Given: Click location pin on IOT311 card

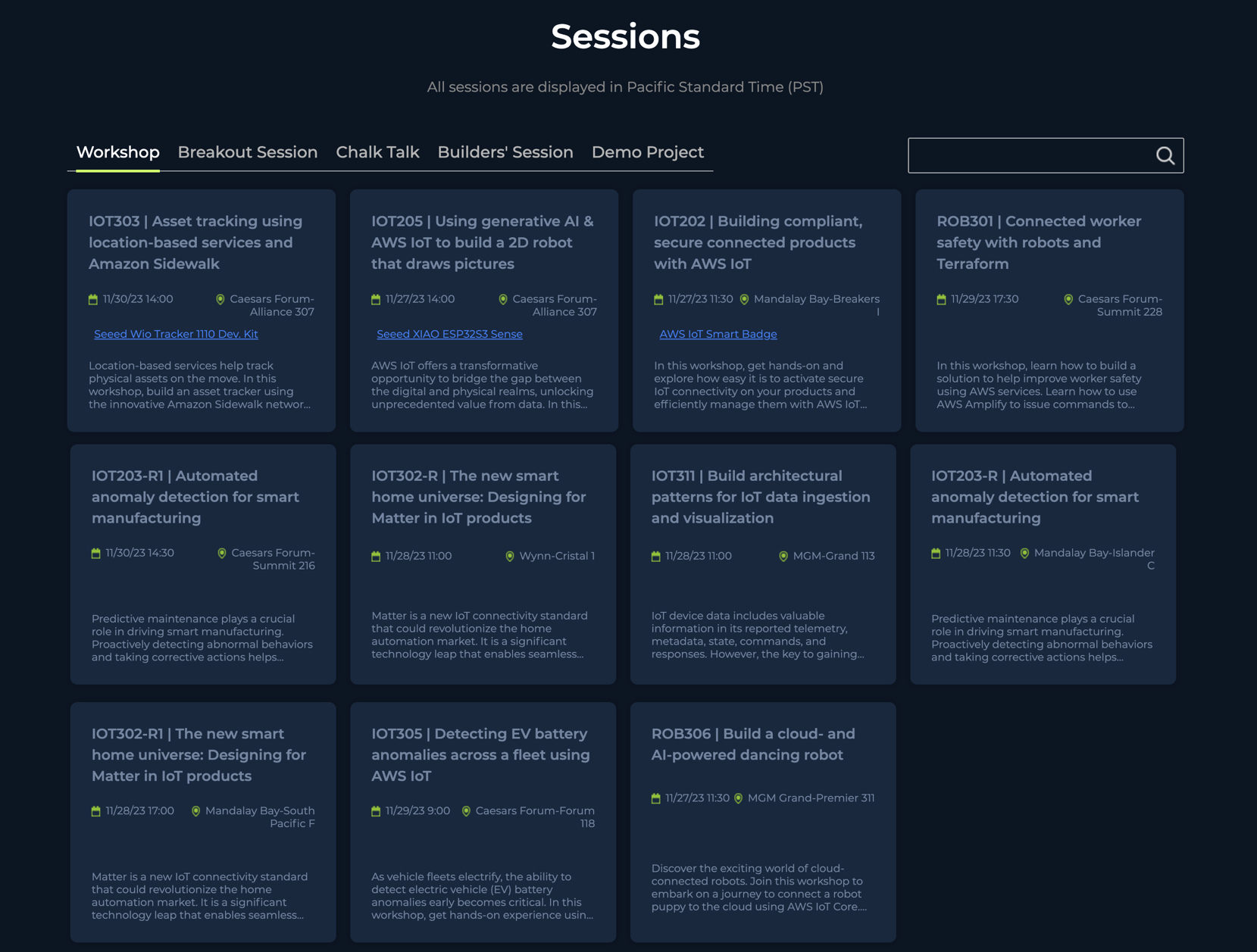Looking at the screenshot, I should [x=783, y=556].
